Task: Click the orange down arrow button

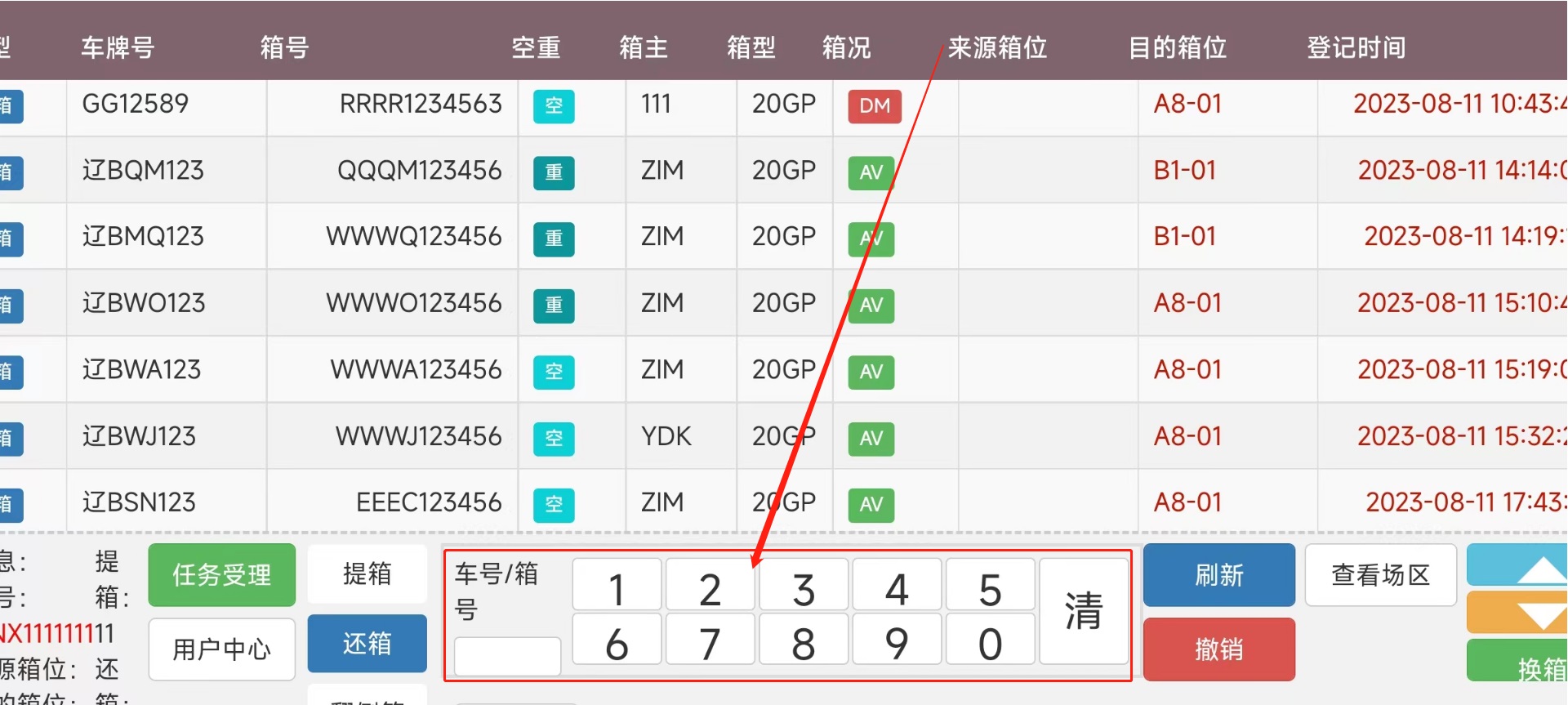Action: [1519, 613]
